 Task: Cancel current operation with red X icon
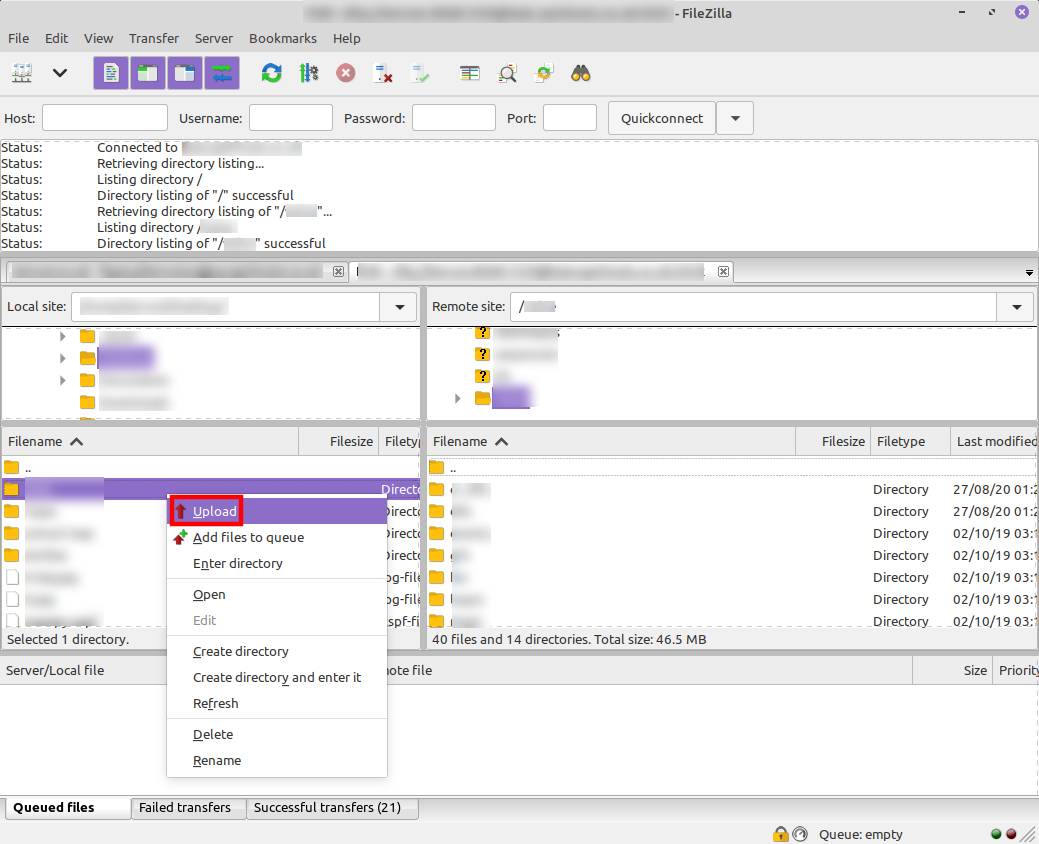345,73
